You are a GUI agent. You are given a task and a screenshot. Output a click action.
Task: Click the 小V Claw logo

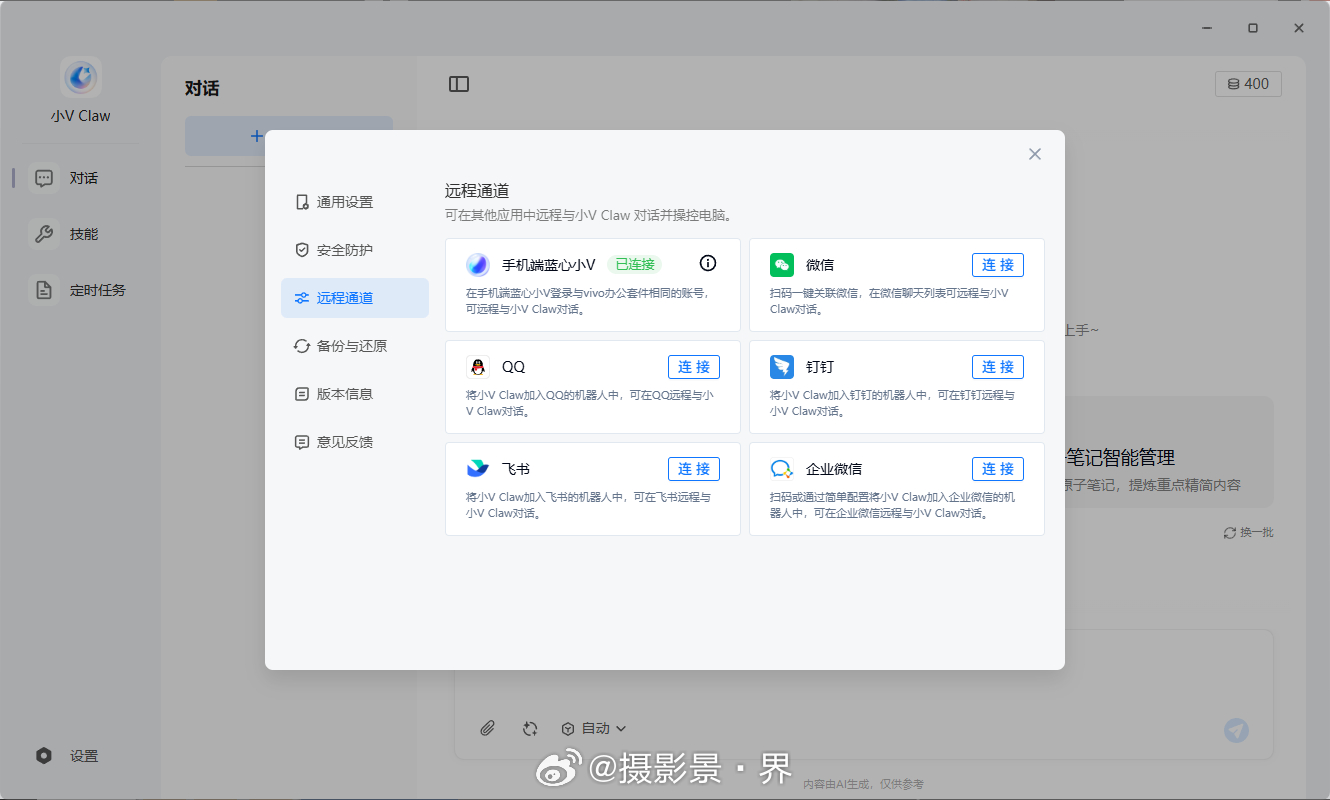pyautogui.click(x=81, y=77)
